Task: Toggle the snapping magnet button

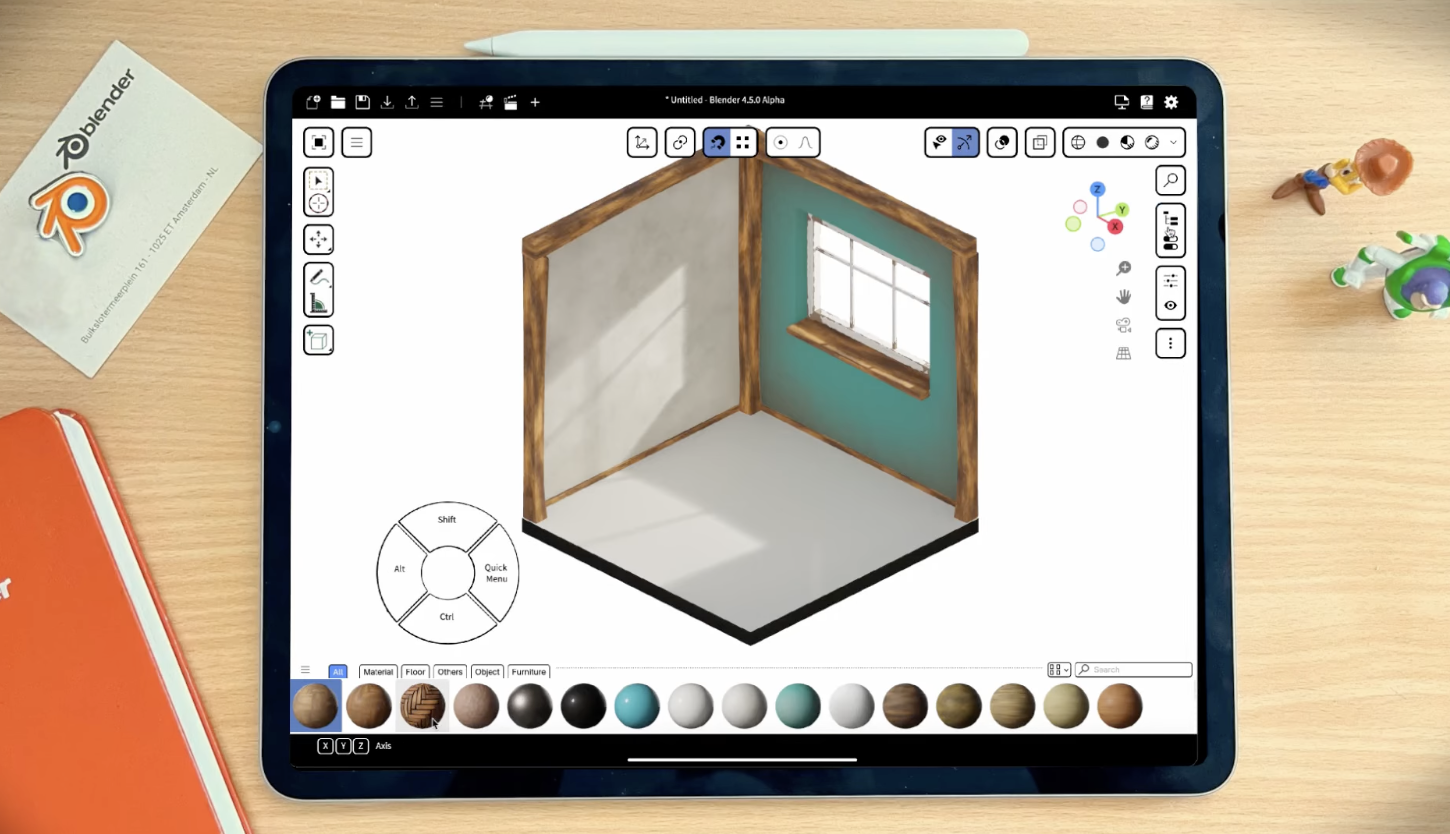Action: (716, 142)
